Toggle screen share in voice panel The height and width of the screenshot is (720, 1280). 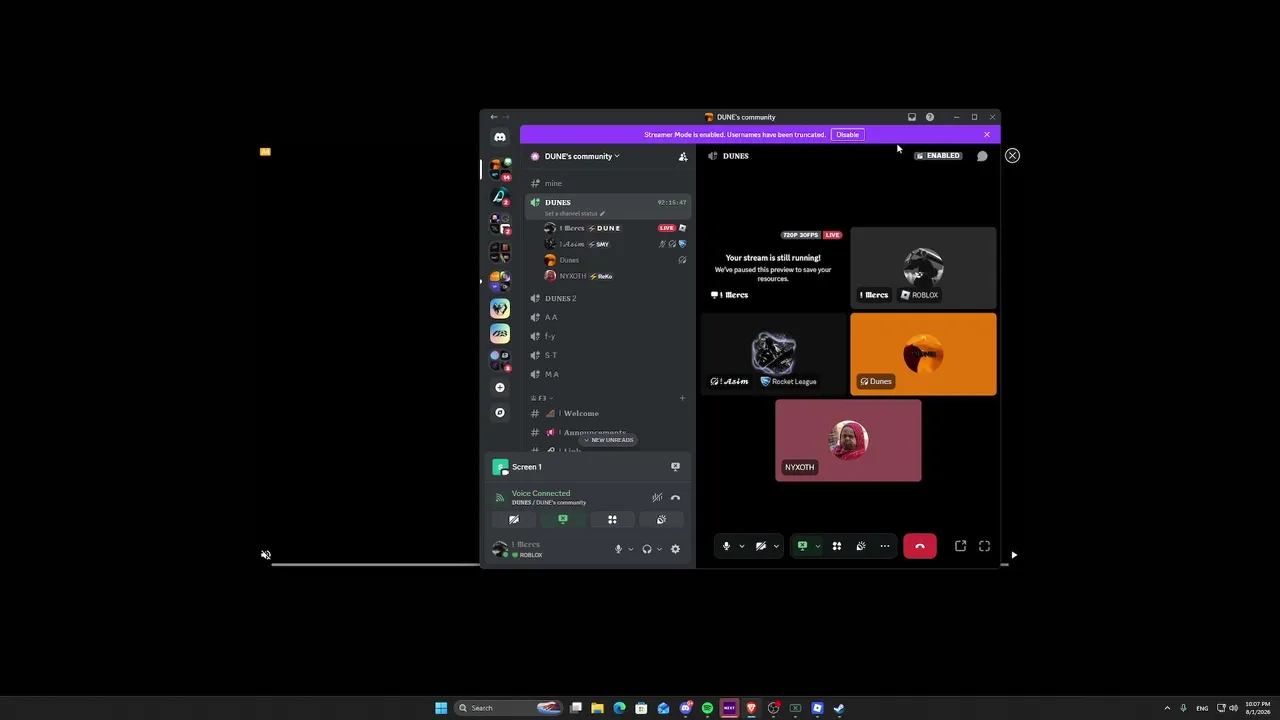(563, 520)
